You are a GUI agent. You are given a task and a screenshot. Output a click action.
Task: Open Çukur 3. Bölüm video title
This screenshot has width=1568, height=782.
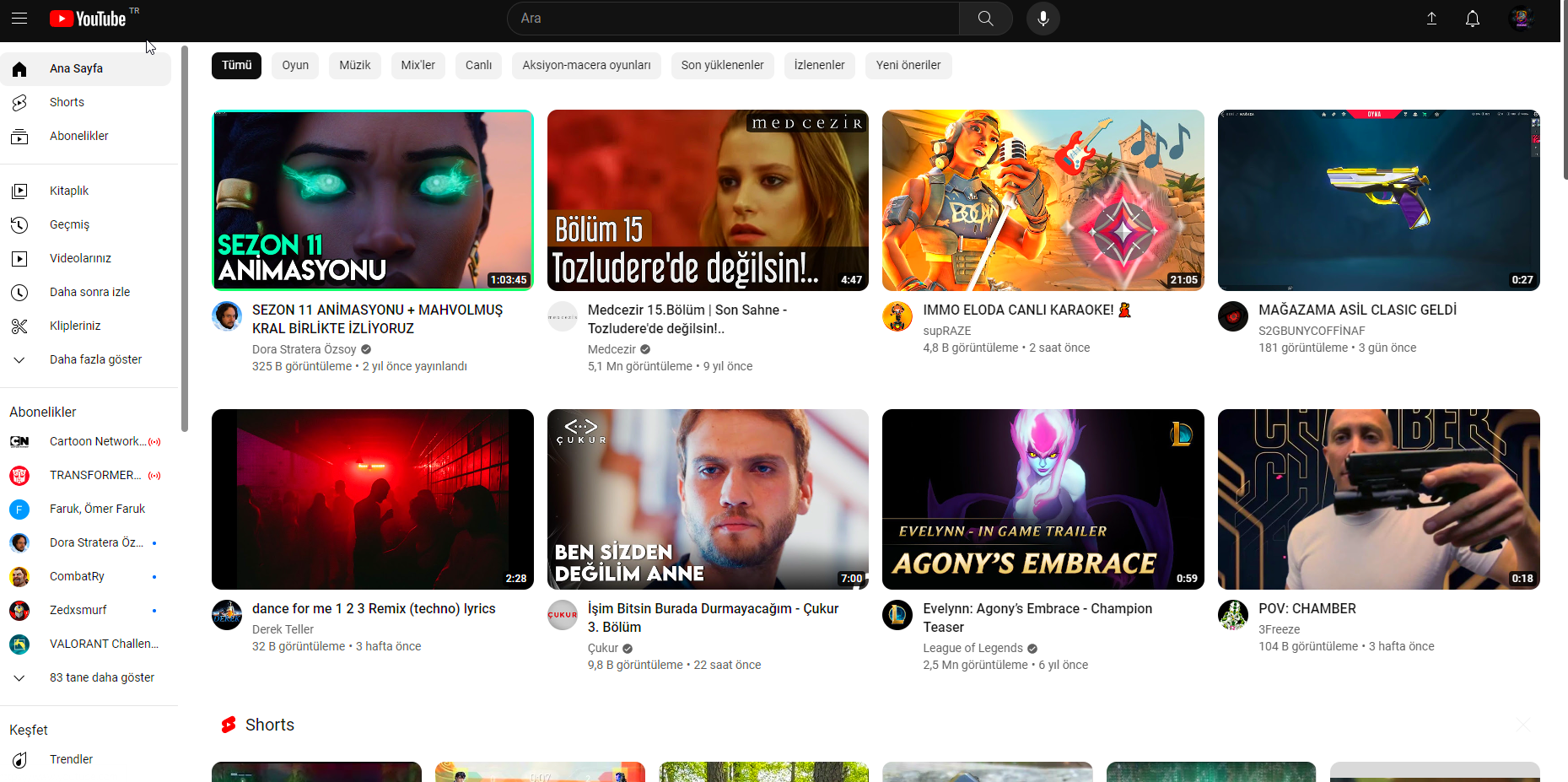[713, 618]
